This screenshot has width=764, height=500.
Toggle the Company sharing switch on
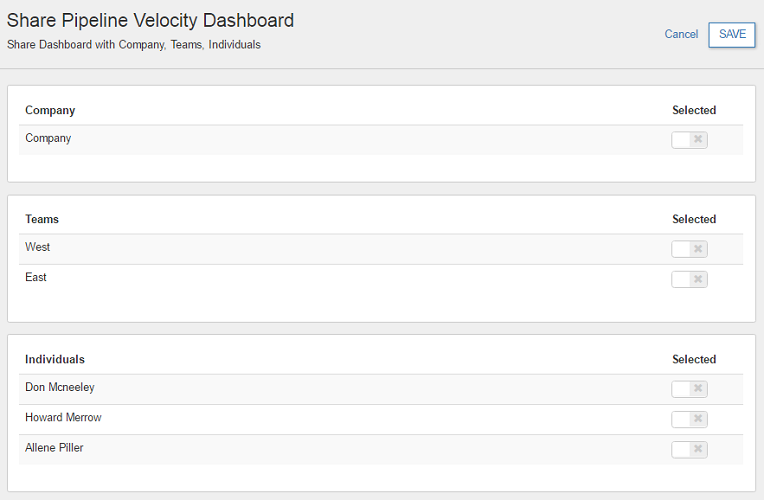click(689, 140)
